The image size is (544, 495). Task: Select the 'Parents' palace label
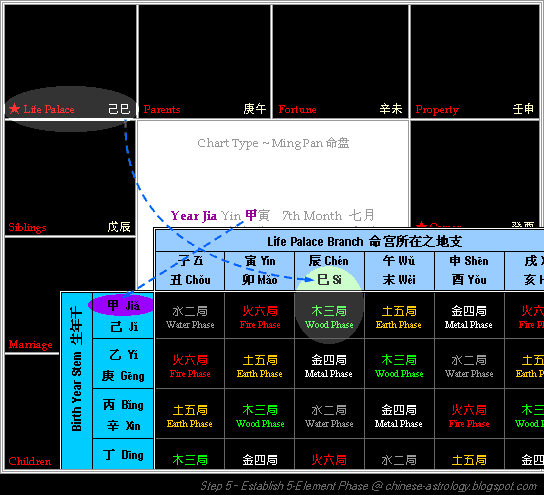(162, 109)
